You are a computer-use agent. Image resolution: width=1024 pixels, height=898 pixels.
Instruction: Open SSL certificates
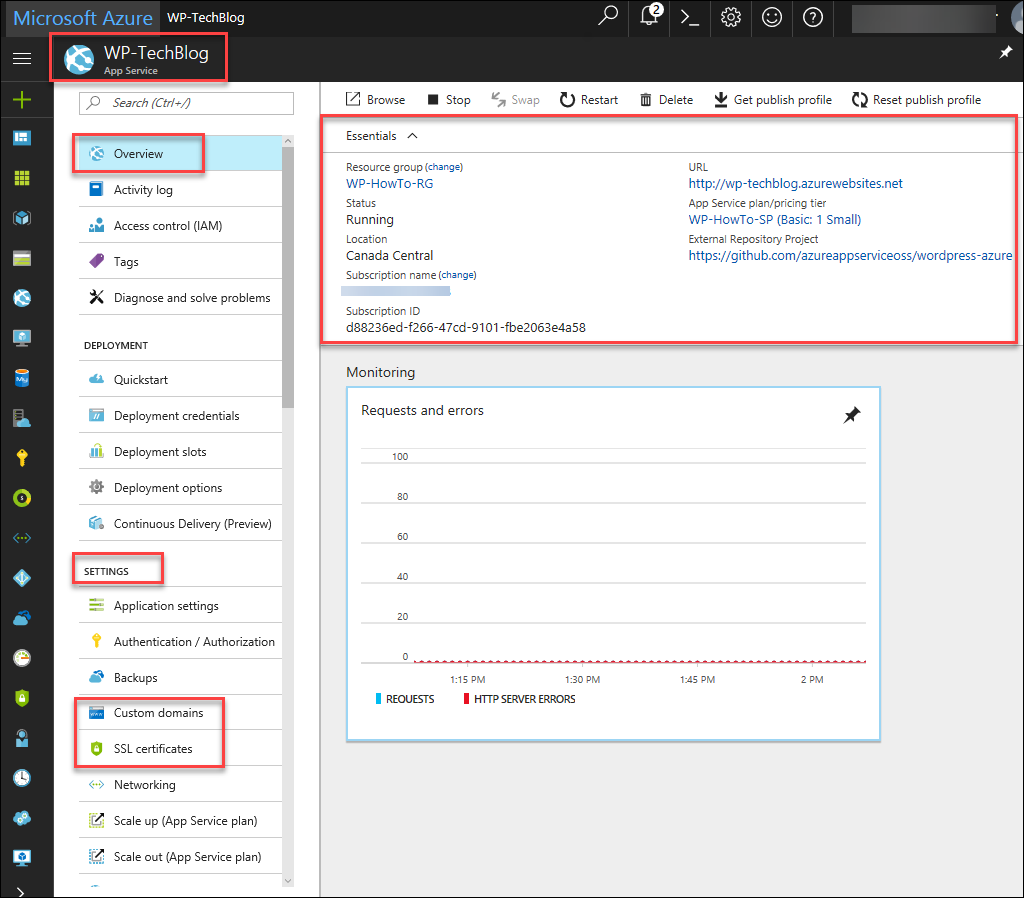[x=180, y=748]
